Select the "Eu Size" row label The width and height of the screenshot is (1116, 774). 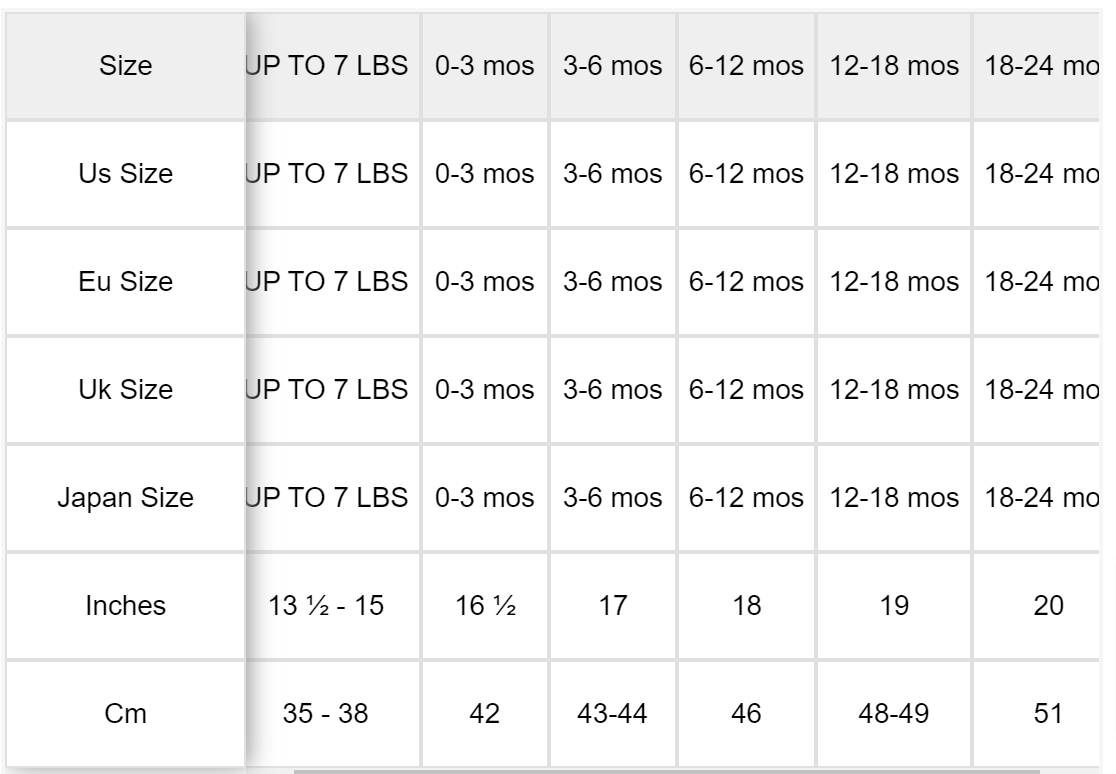pyautogui.click(x=126, y=283)
